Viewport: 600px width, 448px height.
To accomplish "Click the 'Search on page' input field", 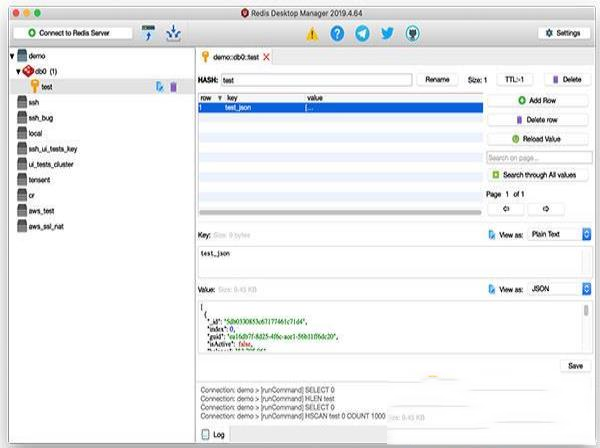I will 539,157.
